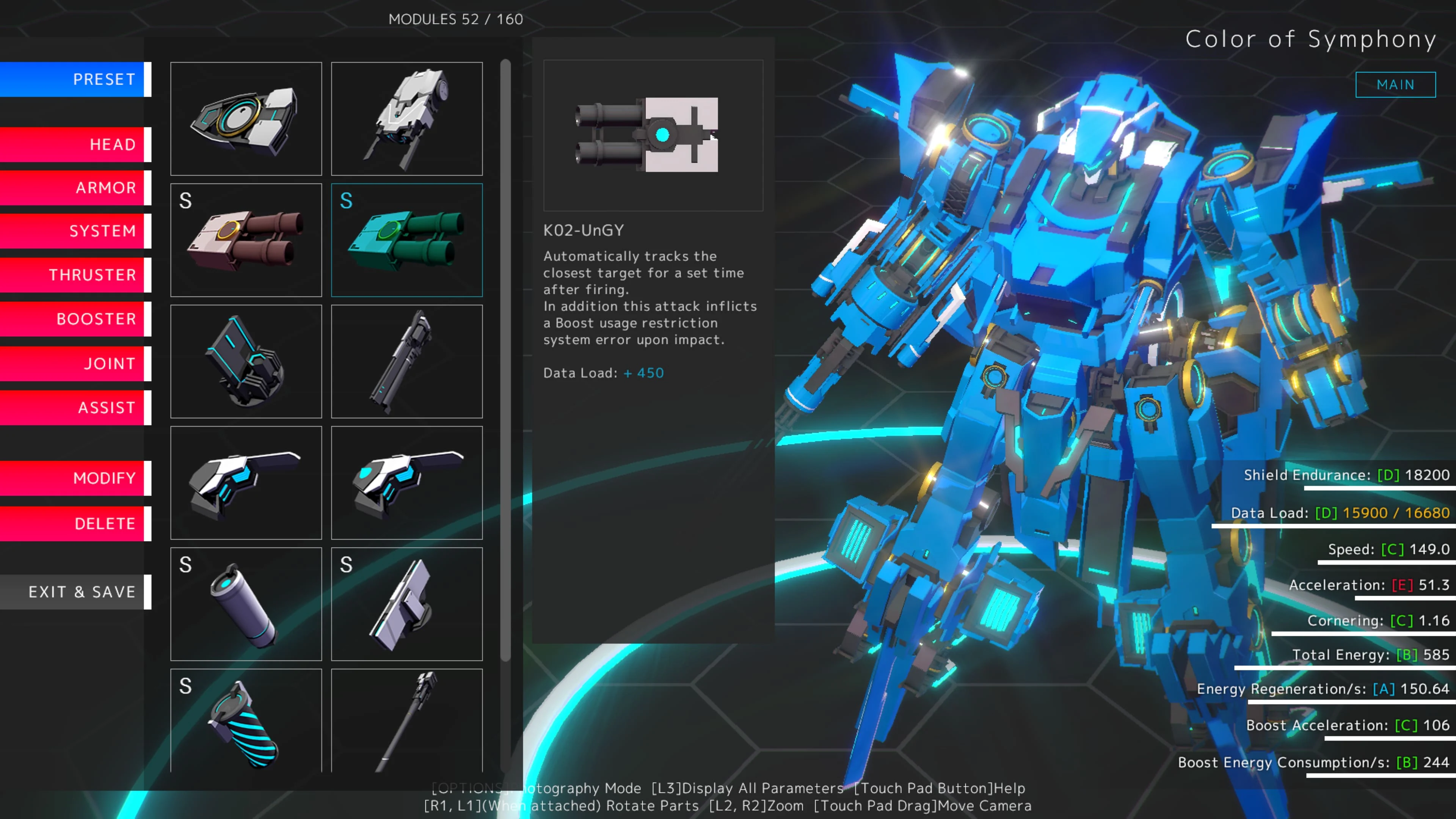Click EXIT & SAVE to leave the editor
The image size is (1456, 819).
[75, 592]
